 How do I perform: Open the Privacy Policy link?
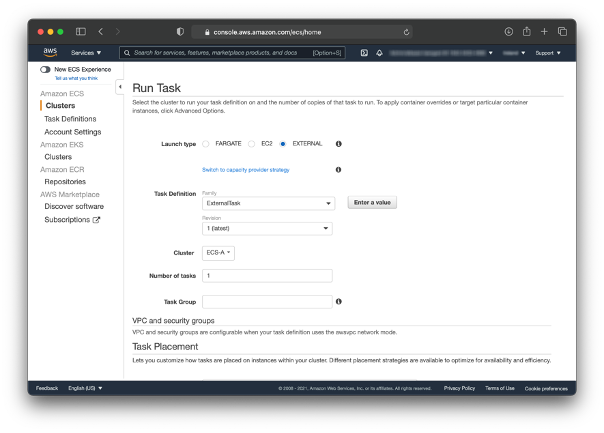pos(459,388)
